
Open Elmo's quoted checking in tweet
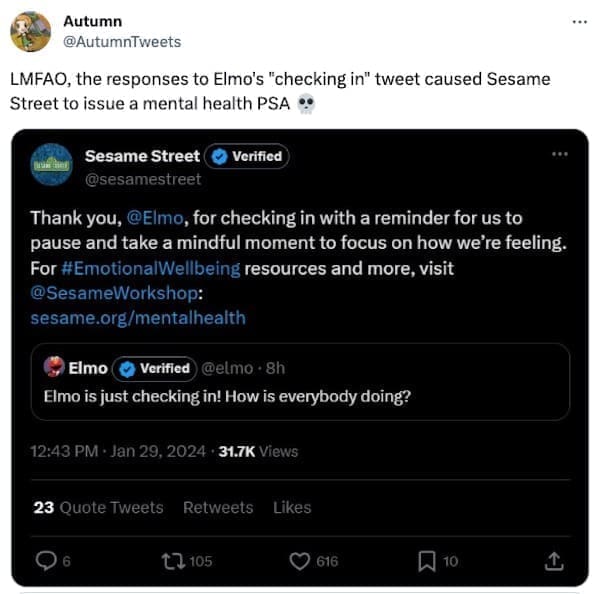[299, 395]
